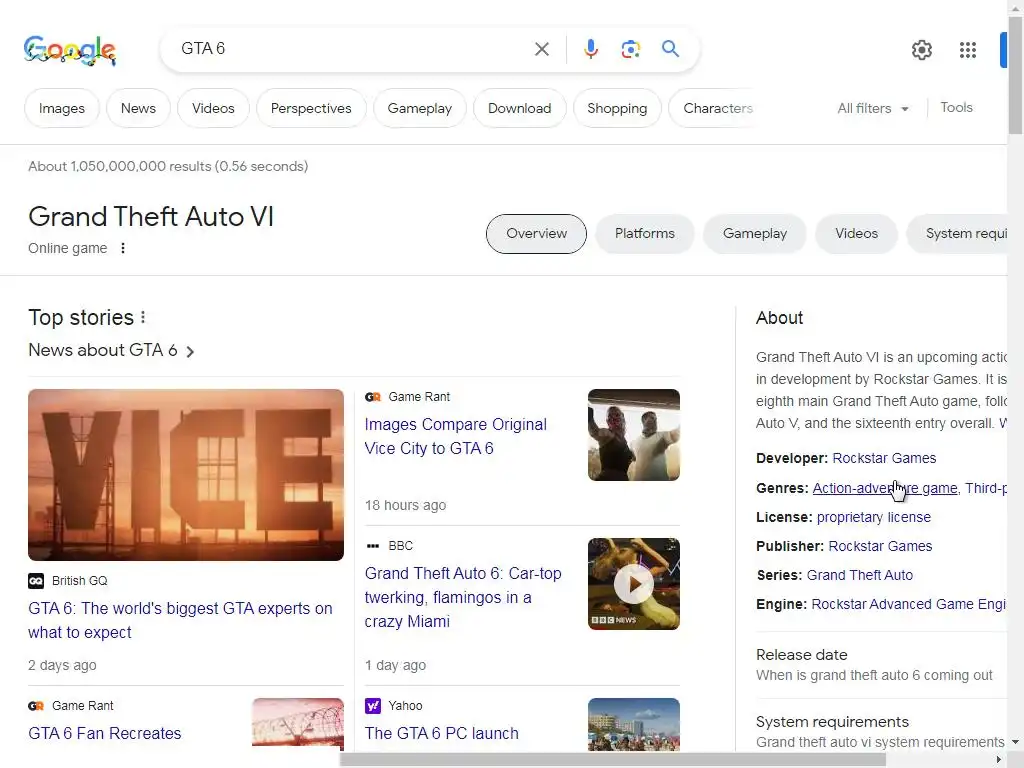Open GTA 6 Fan Recreates article

tap(104, 733)
